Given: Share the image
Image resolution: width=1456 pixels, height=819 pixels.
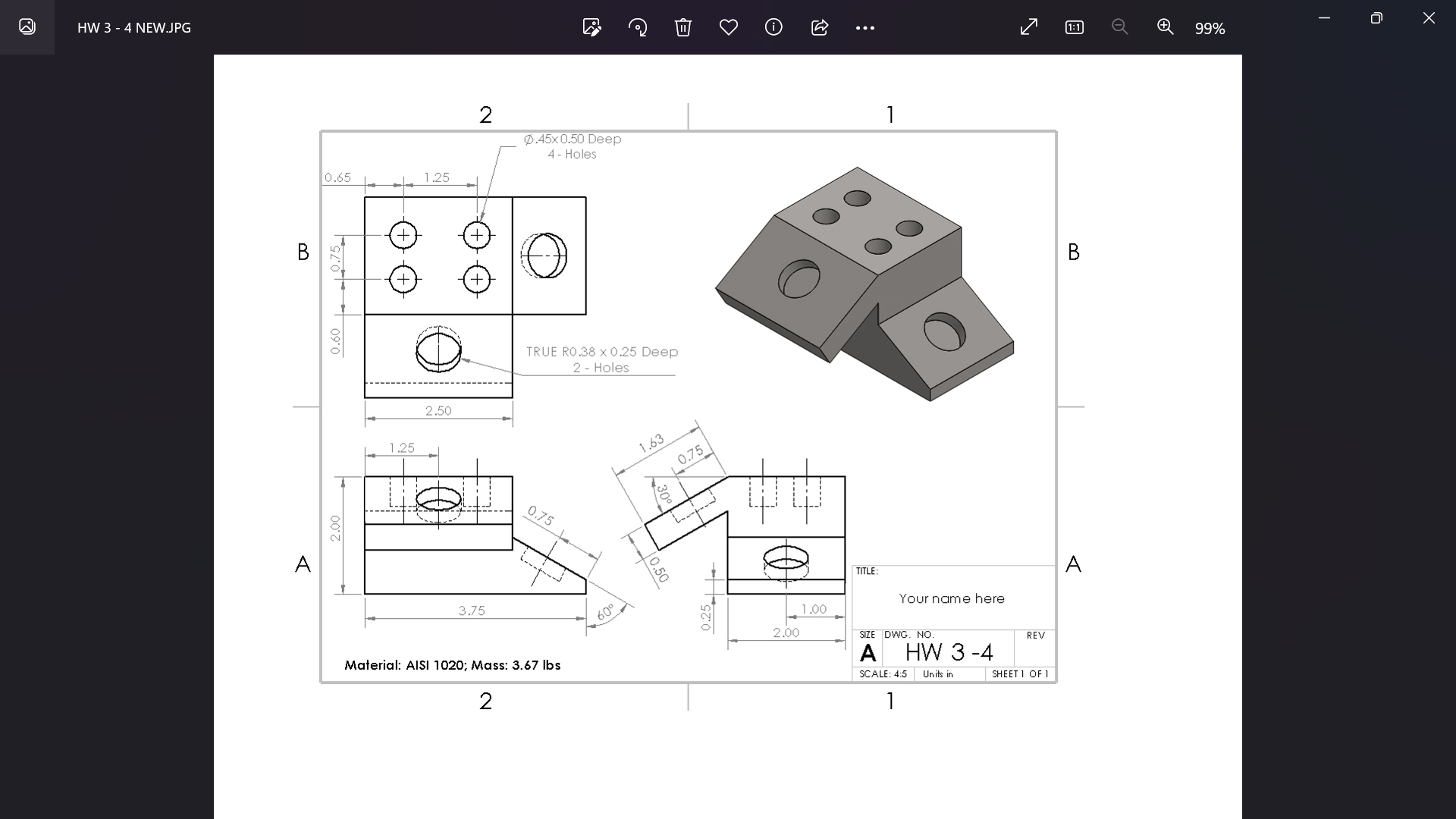Looking at the screenshot, I should pyautogui.click(x=820, y=27).
